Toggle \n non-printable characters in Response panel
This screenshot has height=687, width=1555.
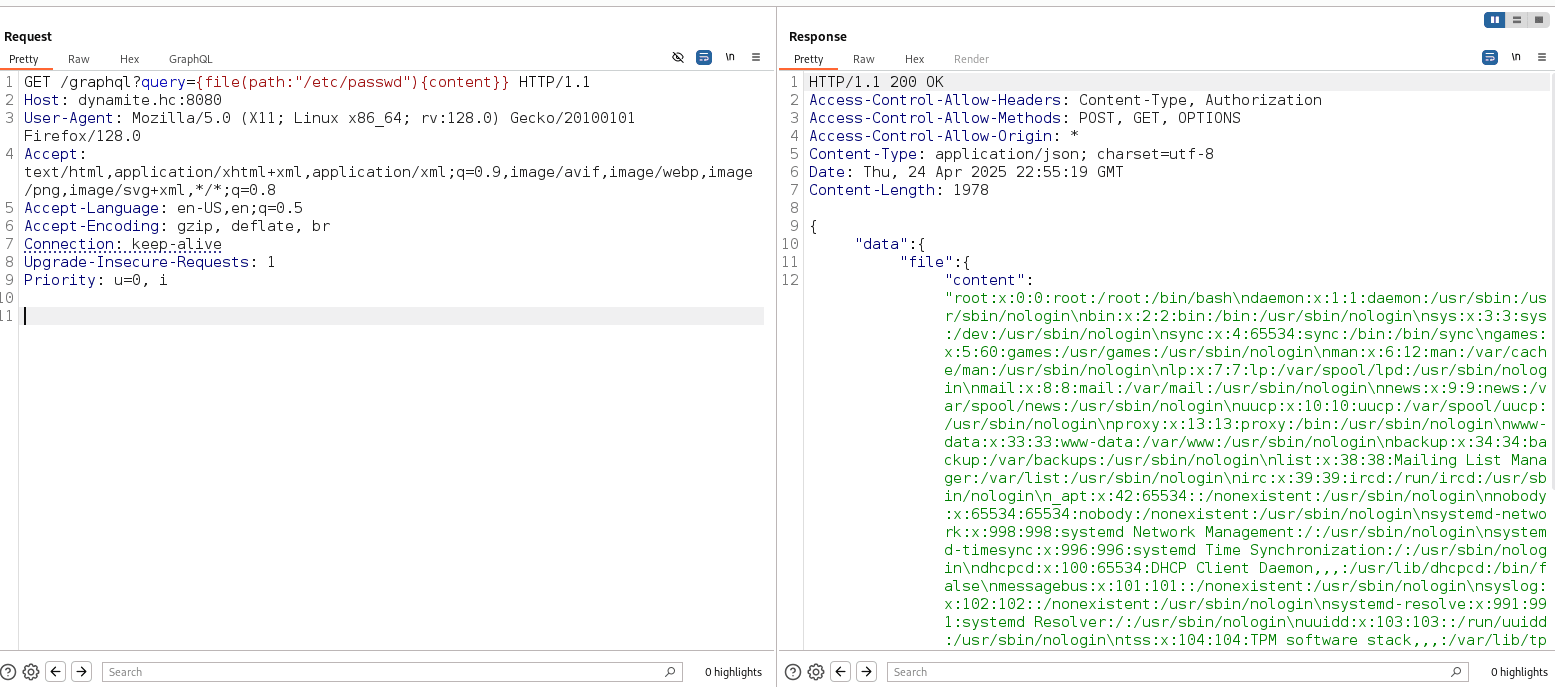[x=1516, y=58]
